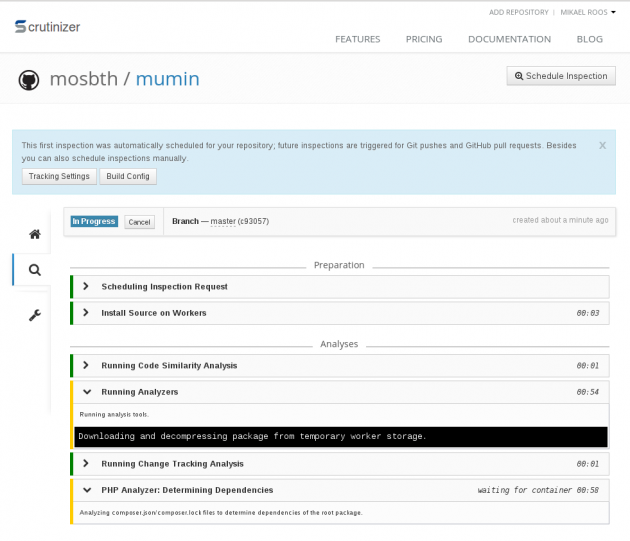
Task: Open the mumin repository link
Action: coord(168,79)
